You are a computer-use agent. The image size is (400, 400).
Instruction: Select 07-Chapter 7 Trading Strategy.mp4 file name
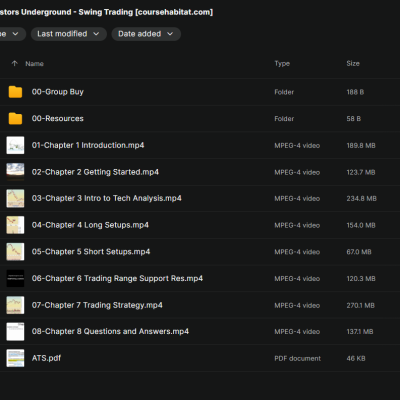coord(97,305)
